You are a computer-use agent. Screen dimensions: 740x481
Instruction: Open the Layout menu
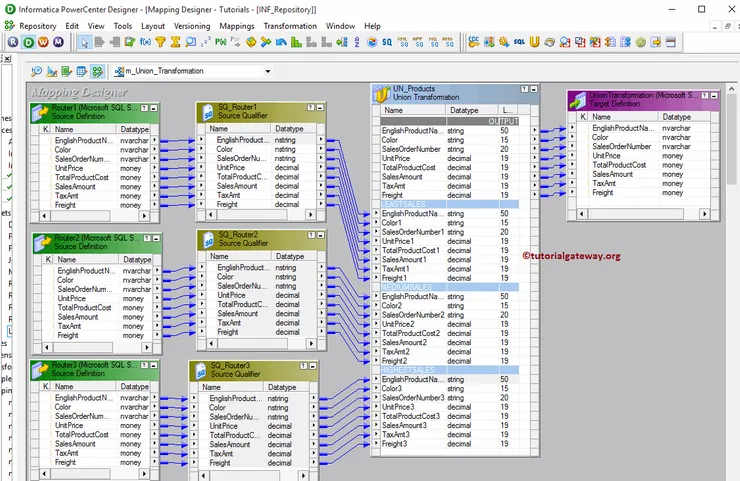(x=153, y=26)
